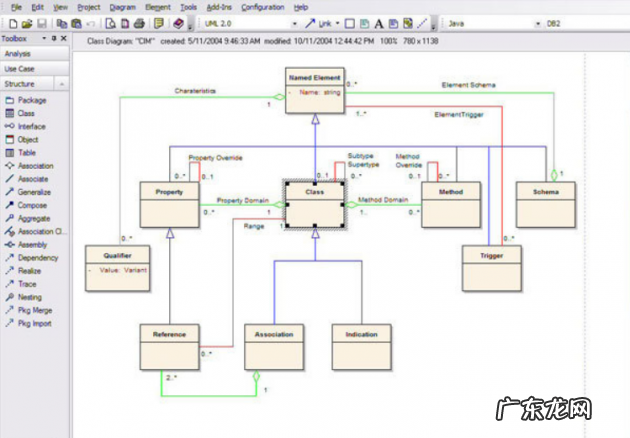Activate the Compose connector tool
The image size is (630, 438).
(x=32, y=204)
